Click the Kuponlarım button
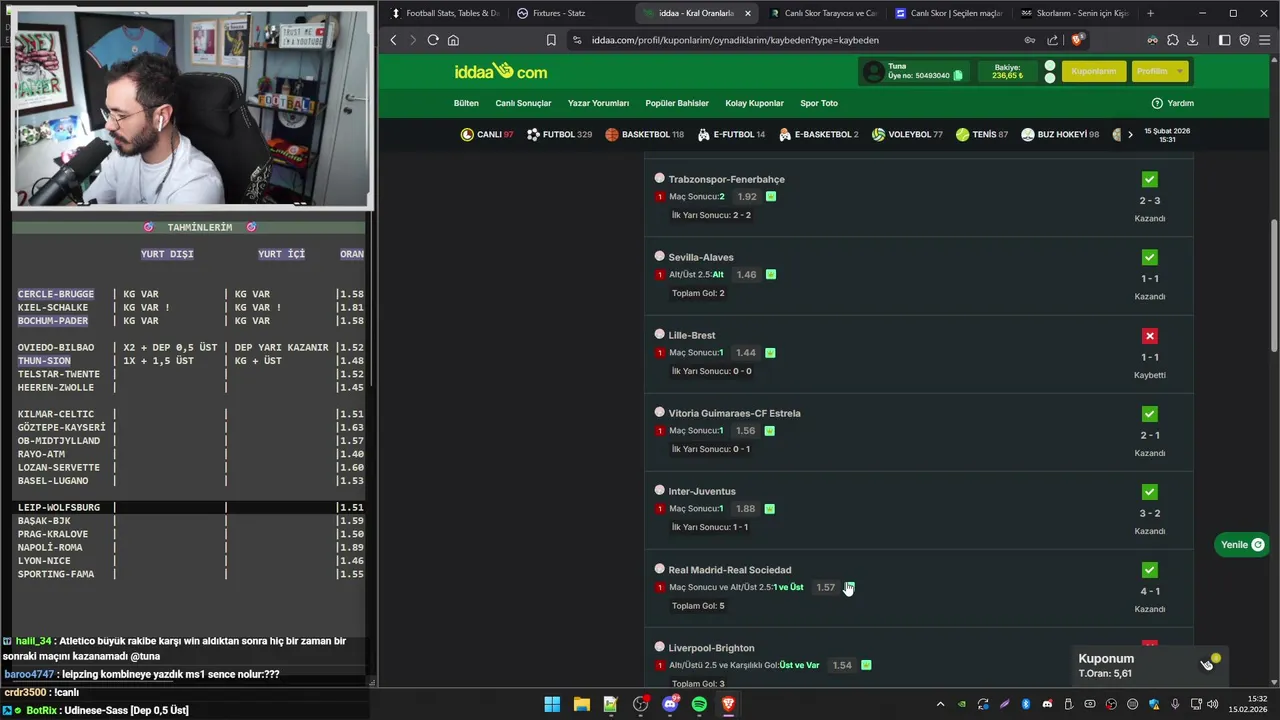Viewport: 1280px width, 720px height. click(x=1094, y=71)
